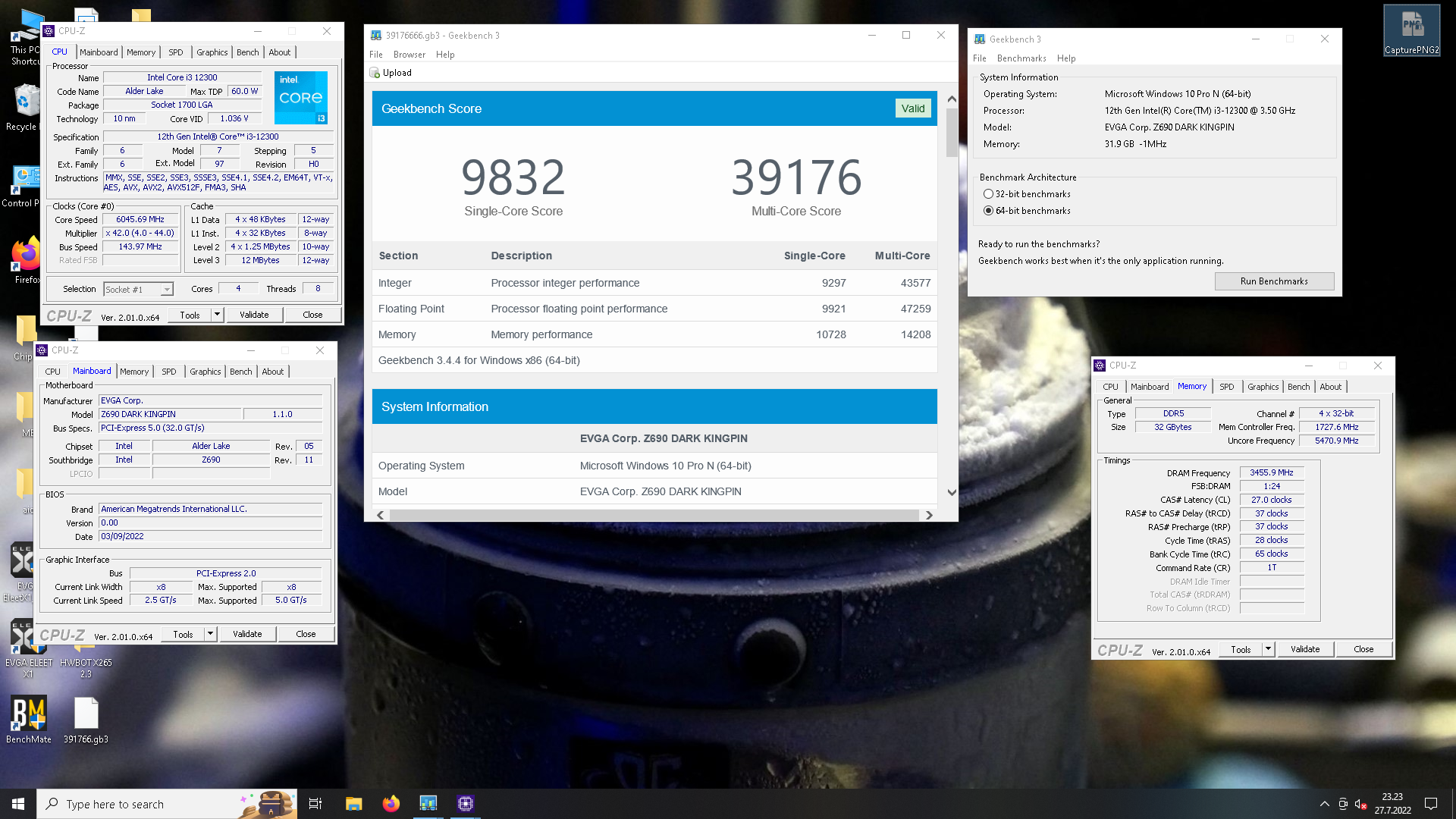Click the network tray icon
Image resolution: width=1456 pixels, height=819 pixels.
(x=1343, y=804)
